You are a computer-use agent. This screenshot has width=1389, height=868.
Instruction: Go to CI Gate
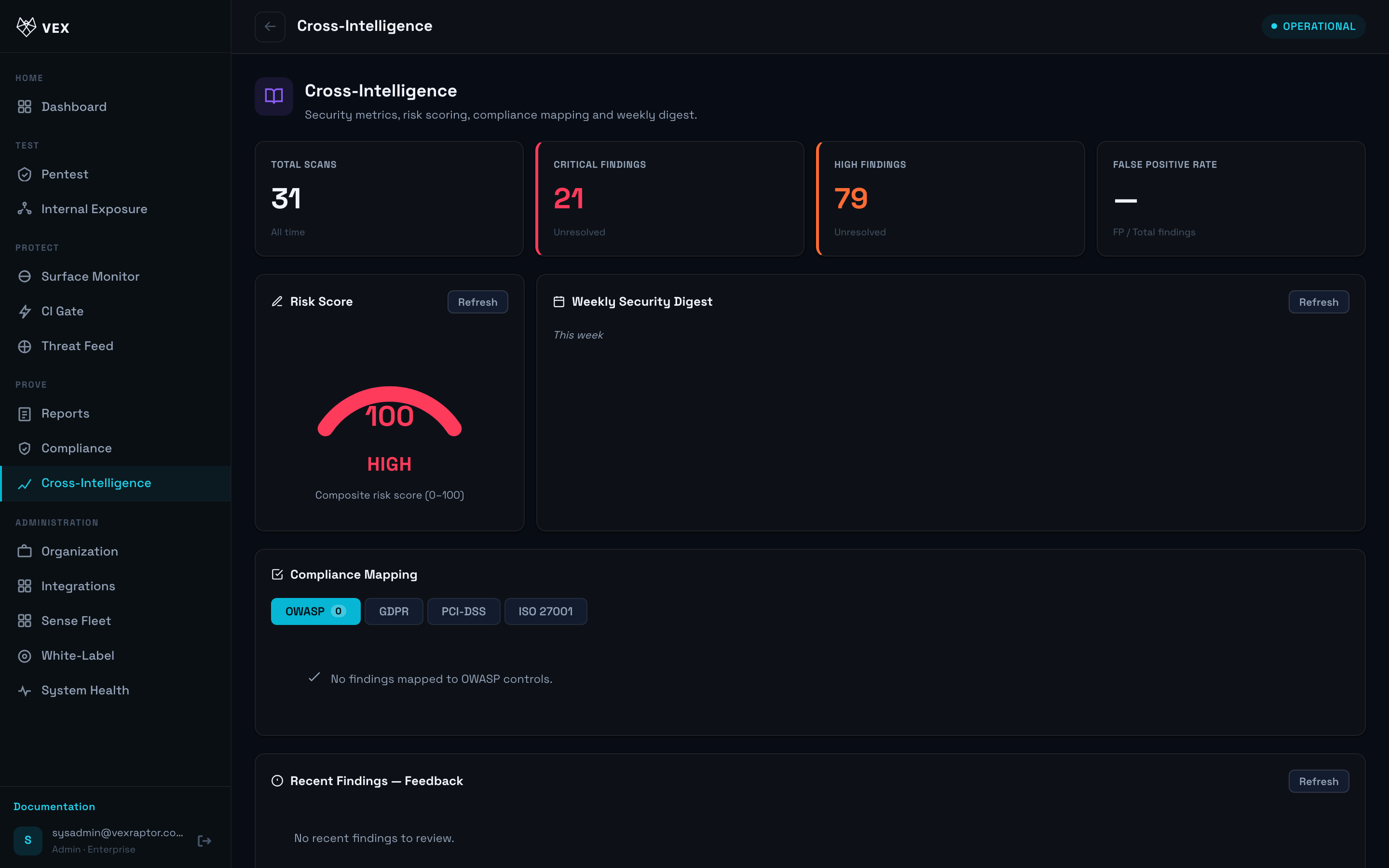pos(115,312)
